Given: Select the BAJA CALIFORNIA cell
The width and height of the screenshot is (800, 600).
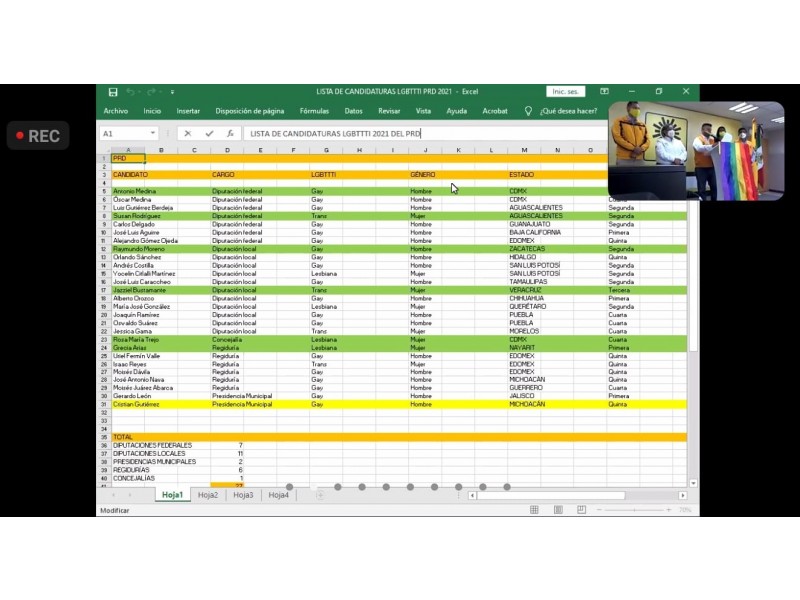Looking at the screenshot, I should point(535,232).
